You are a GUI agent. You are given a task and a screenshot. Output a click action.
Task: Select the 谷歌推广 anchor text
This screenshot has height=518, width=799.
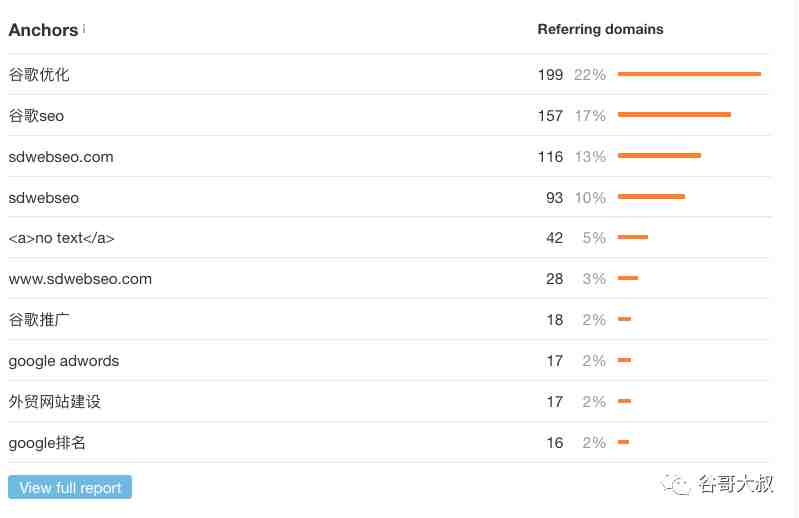[39, 320]
